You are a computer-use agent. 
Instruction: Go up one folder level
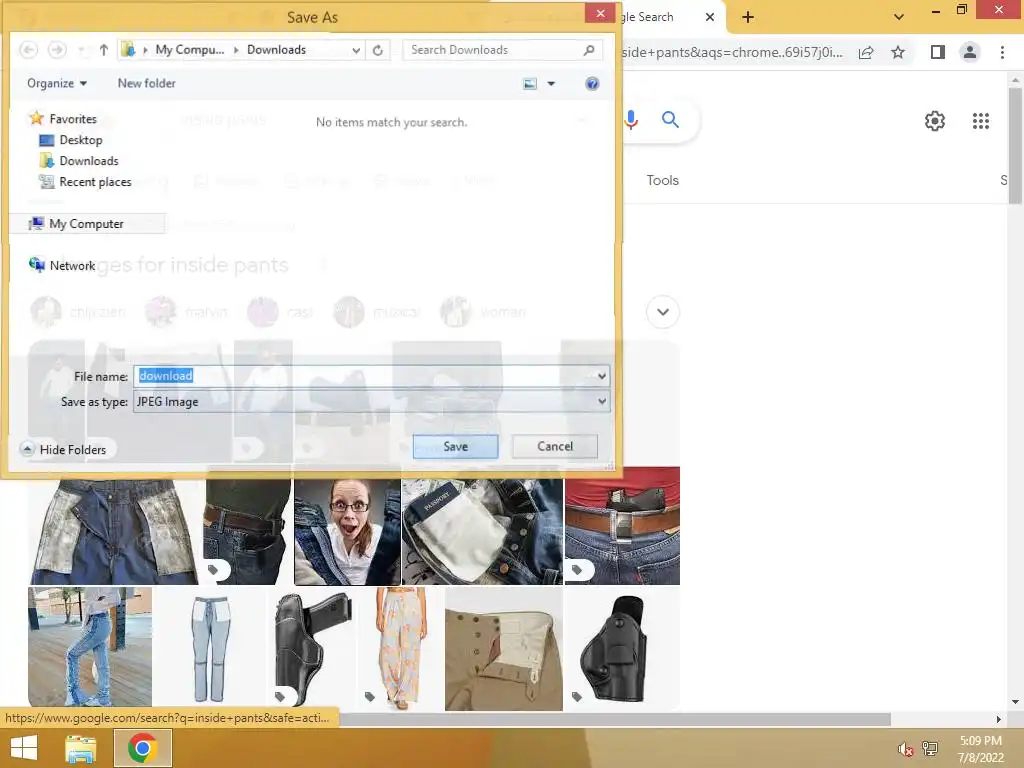103,50
